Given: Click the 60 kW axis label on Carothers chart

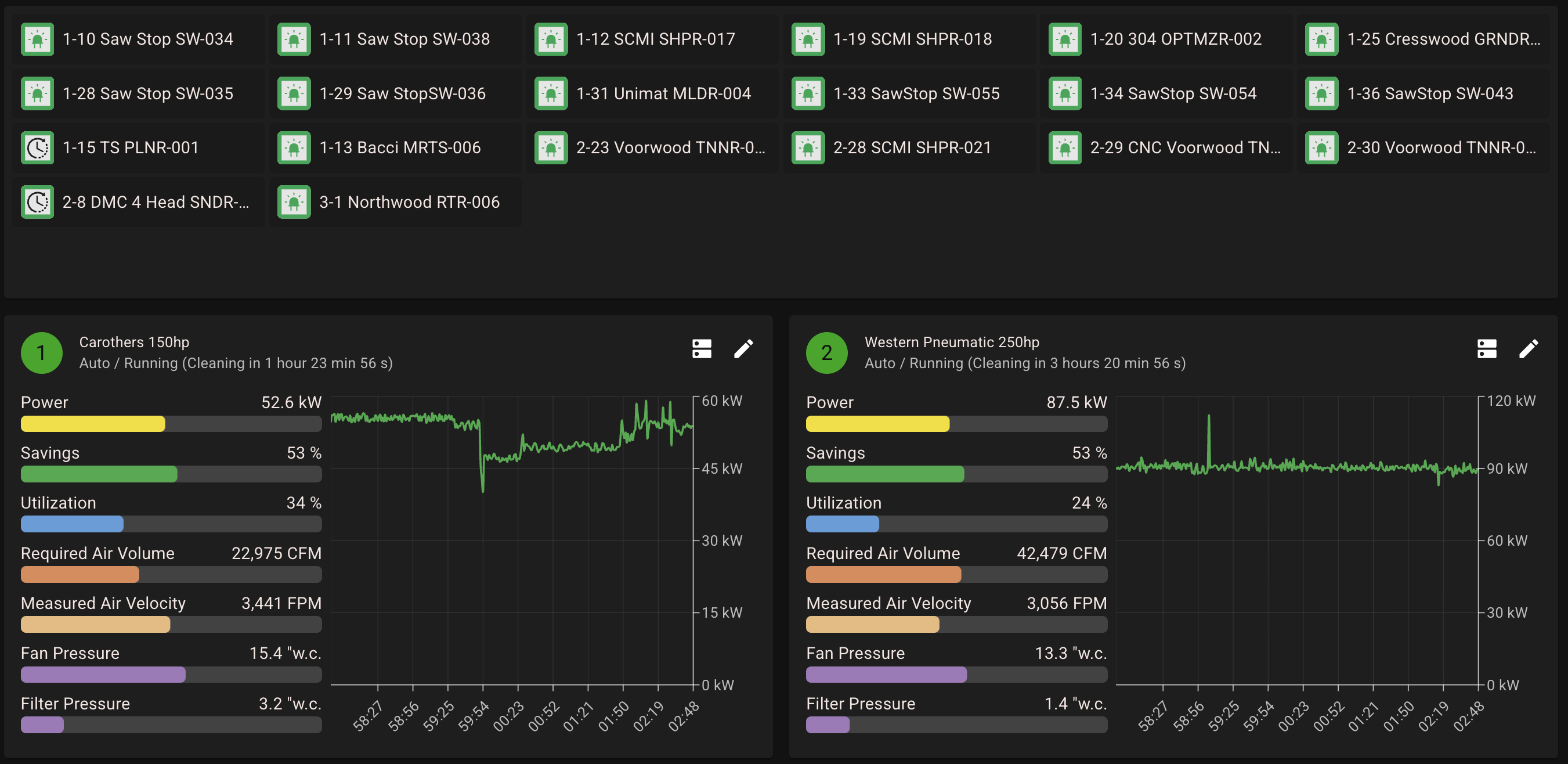Looking at the screenshot, I should click(722, 401).
